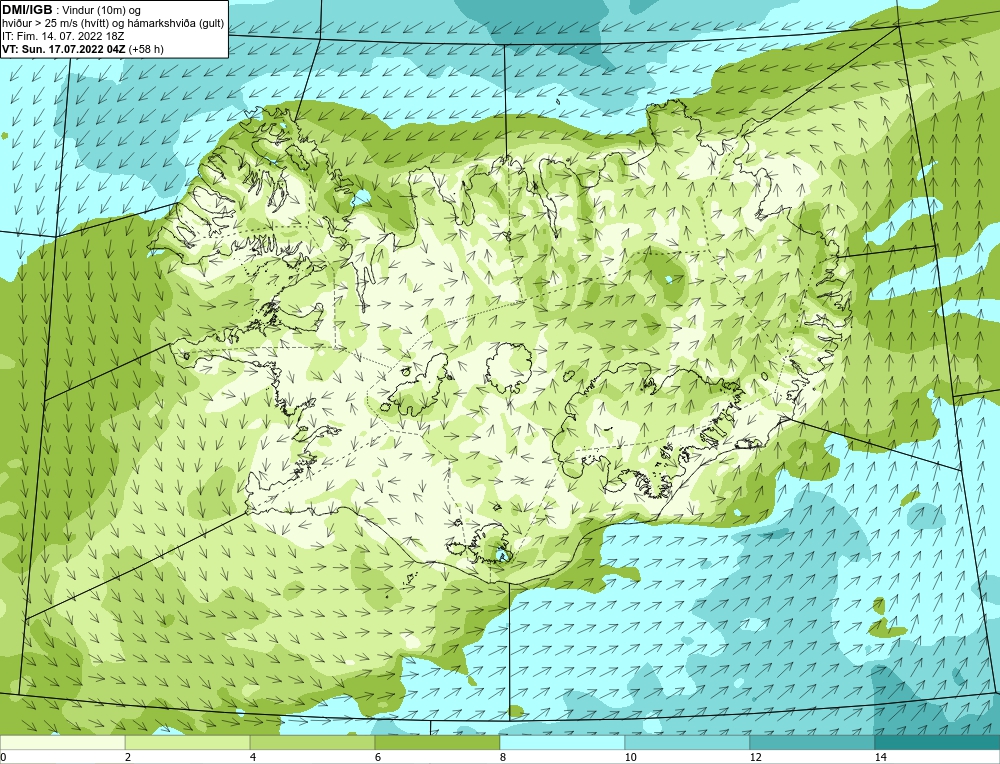The height and width of the screenshot is (764, 1000).
Task: Click the legend value label 0
Action: point(3,757)
